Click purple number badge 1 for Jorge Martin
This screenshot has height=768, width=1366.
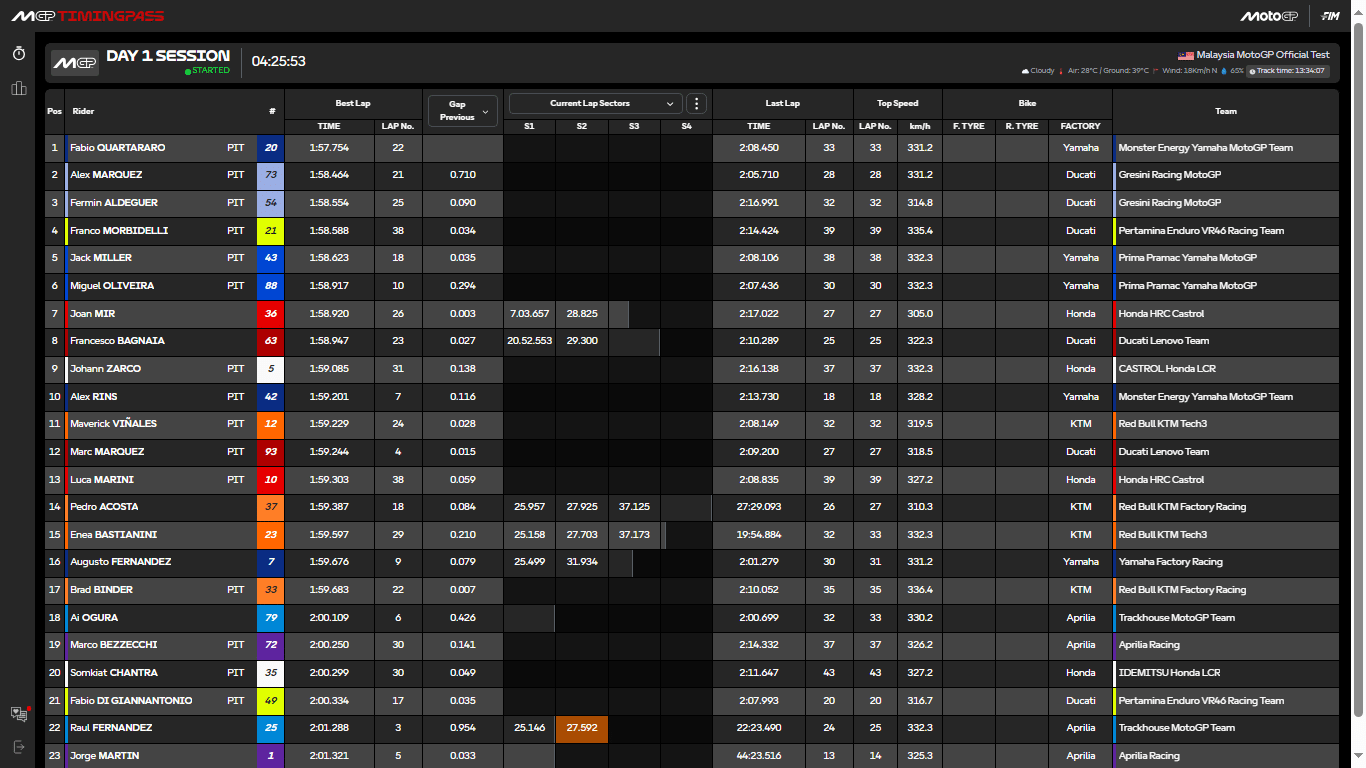(270, 756)
